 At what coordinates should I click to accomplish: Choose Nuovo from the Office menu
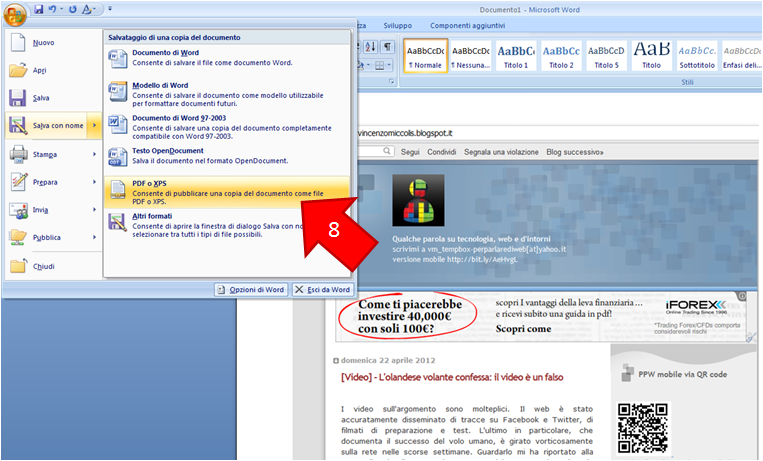[x=54, y=42]
